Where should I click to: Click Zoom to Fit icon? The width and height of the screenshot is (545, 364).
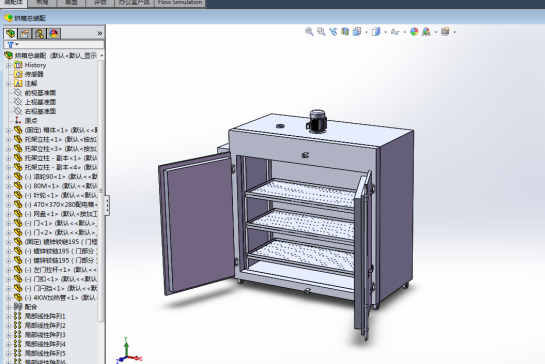[309, 32]
